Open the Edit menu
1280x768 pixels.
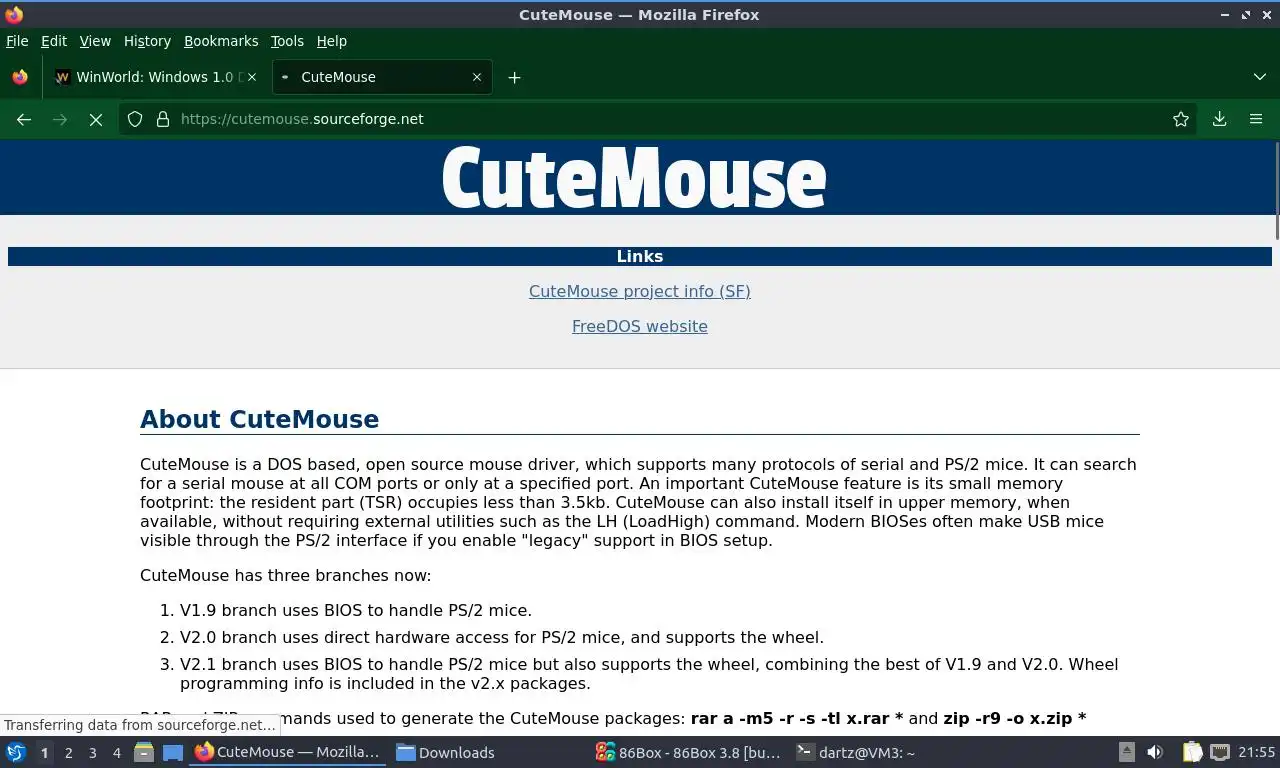pos(54,41)
